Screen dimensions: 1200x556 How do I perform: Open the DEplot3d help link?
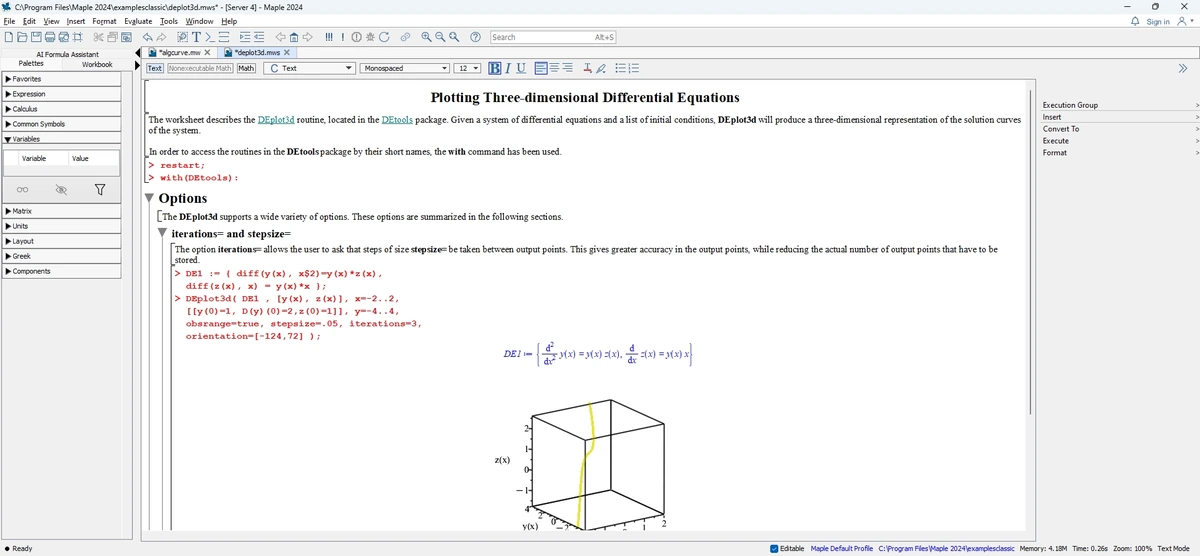pos(275,120)
